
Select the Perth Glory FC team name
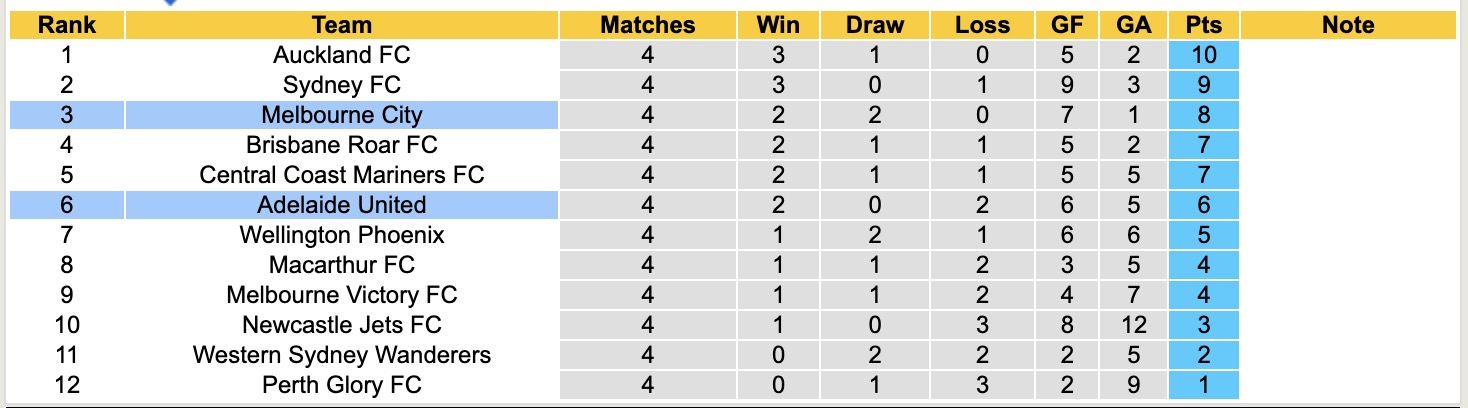pyautogui.click(x=341, y=385)
